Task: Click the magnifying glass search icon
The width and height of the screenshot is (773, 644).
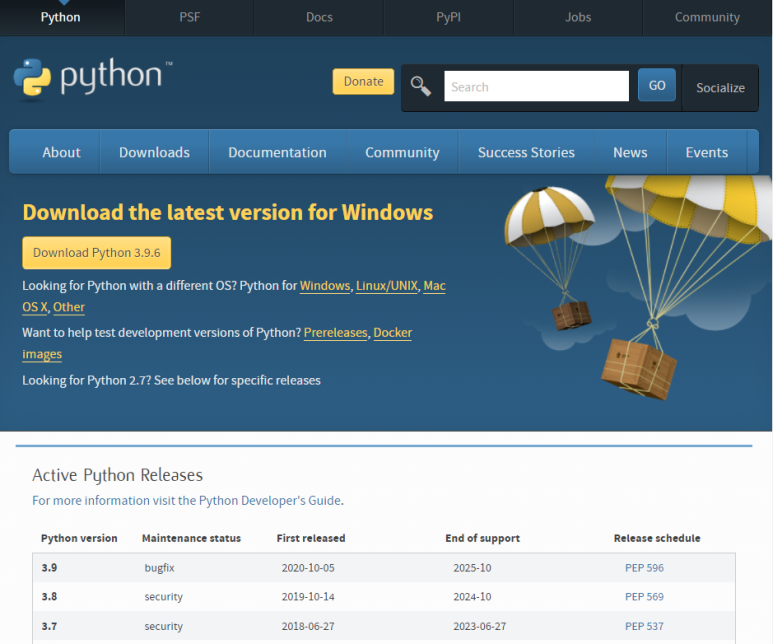Action: [421, 86]
